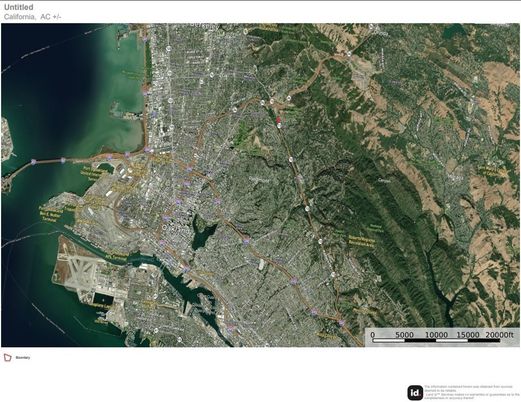Select the Boundary legend polygon icon
Screen dimensions: 521x402
pos(7,358)
